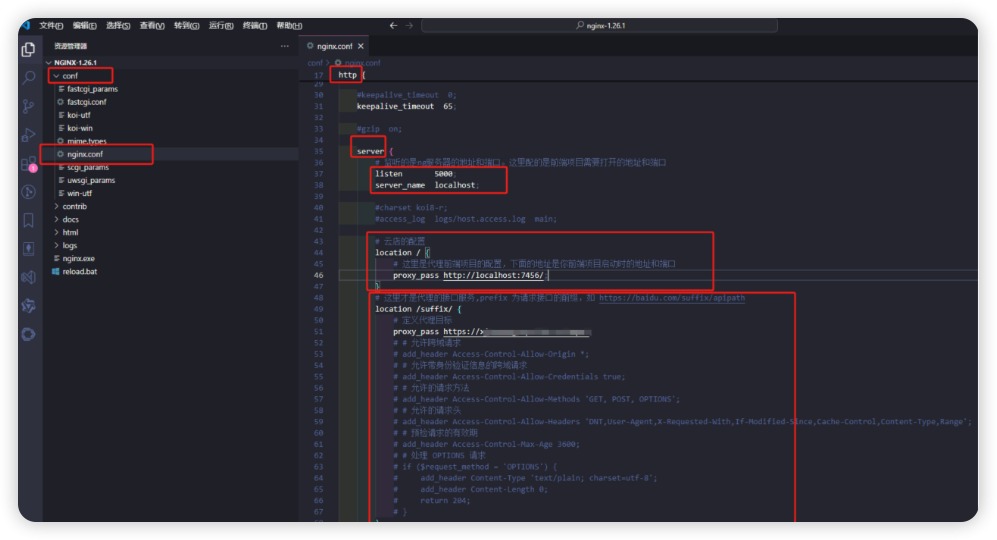Click the Visual Studio logo activity icon

point(28,277)
